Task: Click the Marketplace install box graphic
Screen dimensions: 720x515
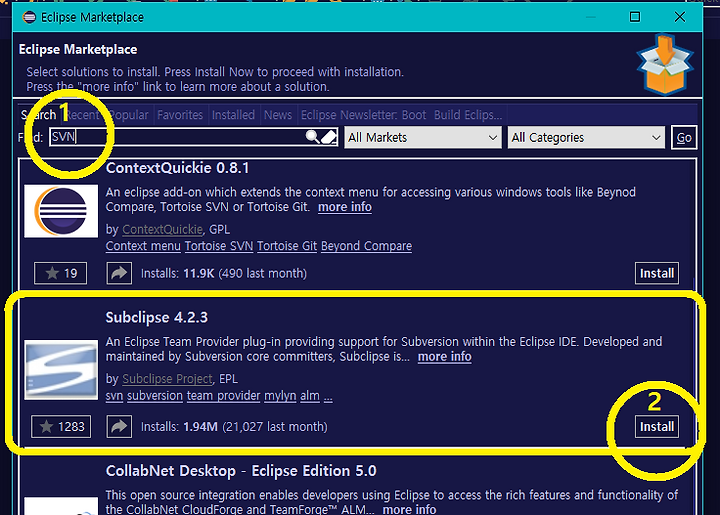Action: coord(665,64)
